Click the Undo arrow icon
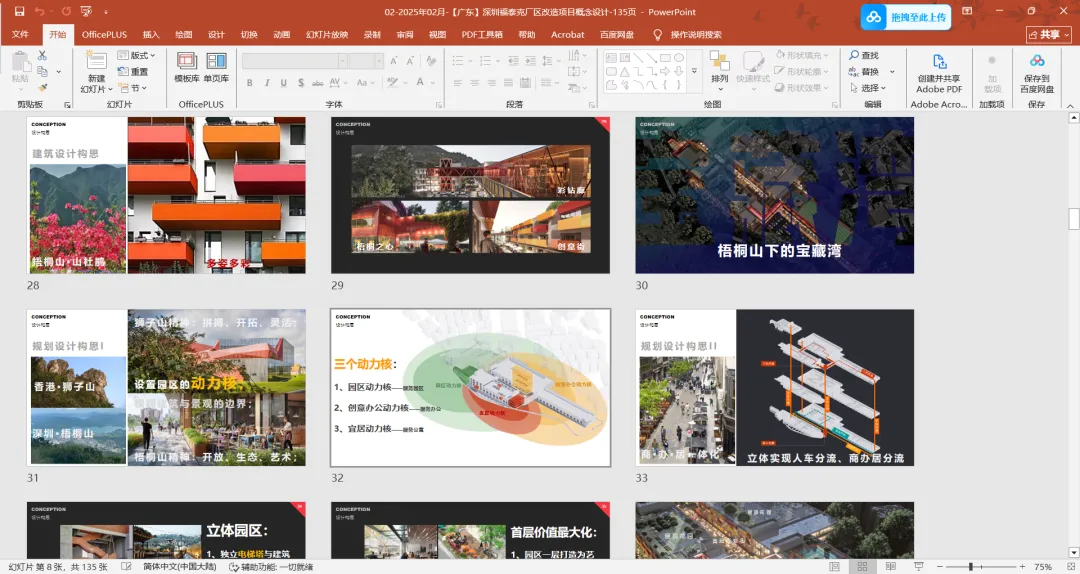Screen dimensions: 1080x574 click(39, 12)
